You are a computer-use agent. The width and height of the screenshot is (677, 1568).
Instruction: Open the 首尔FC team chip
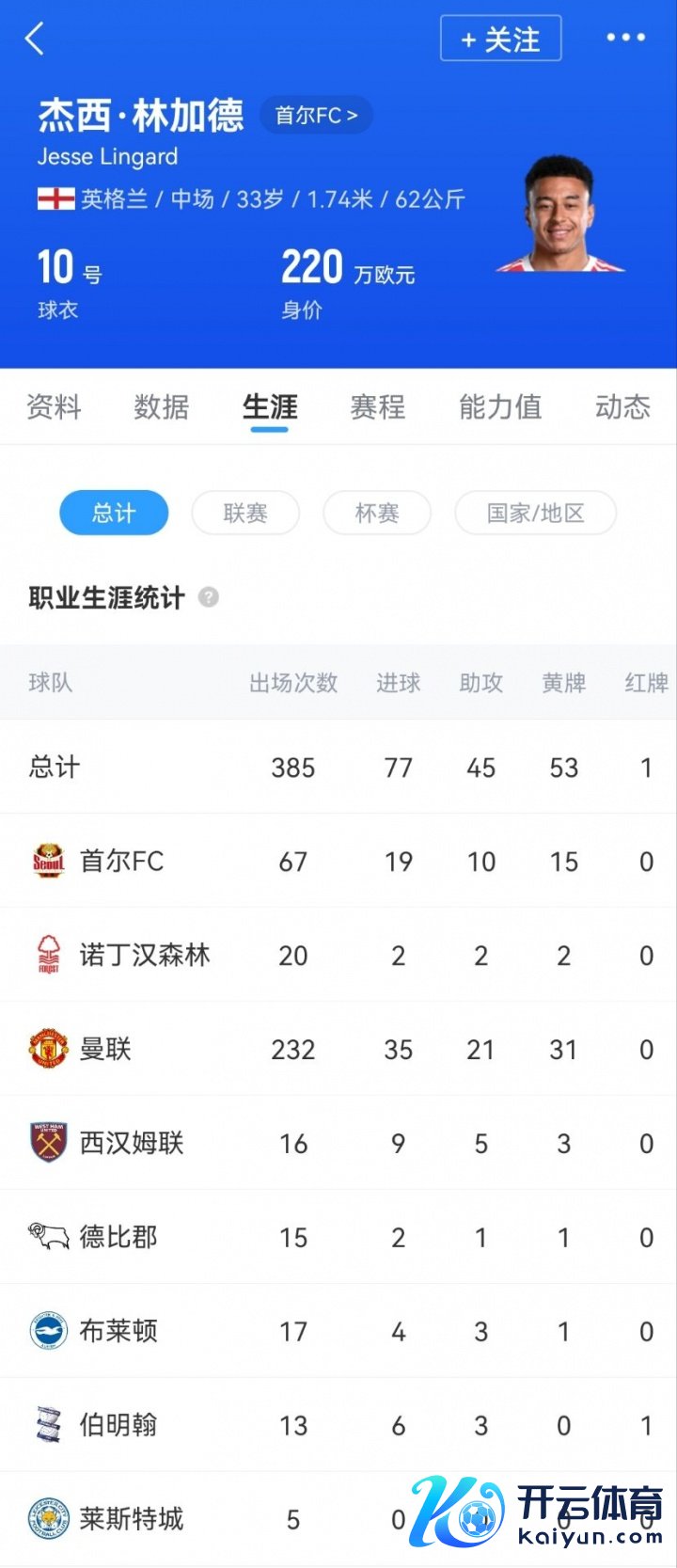pos(316,116)
